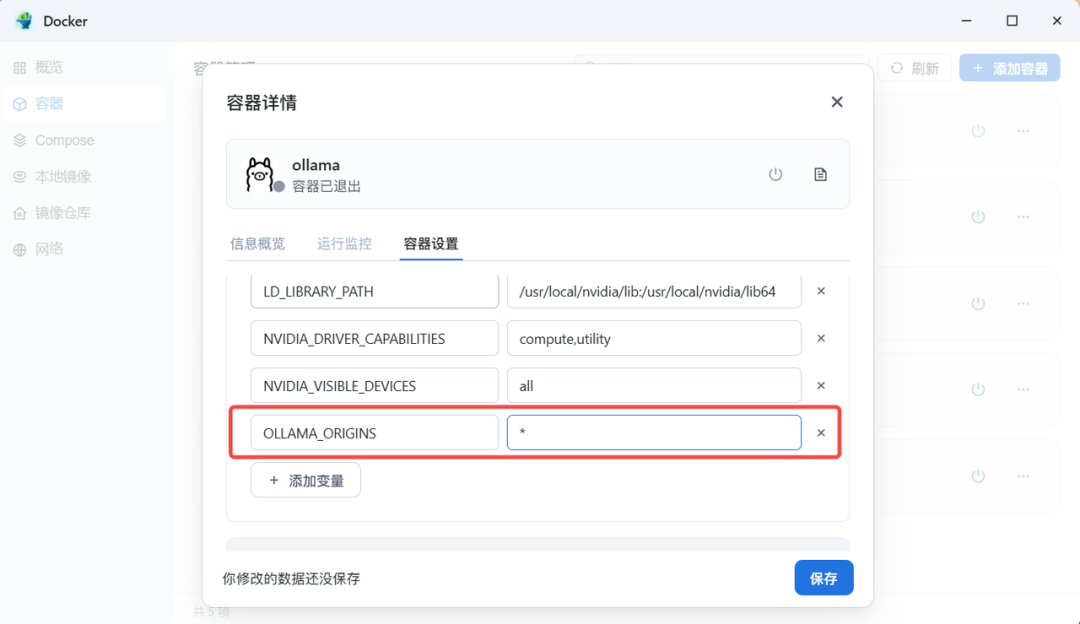Open 镜像仓库 in the sidebar

point(84,213)
